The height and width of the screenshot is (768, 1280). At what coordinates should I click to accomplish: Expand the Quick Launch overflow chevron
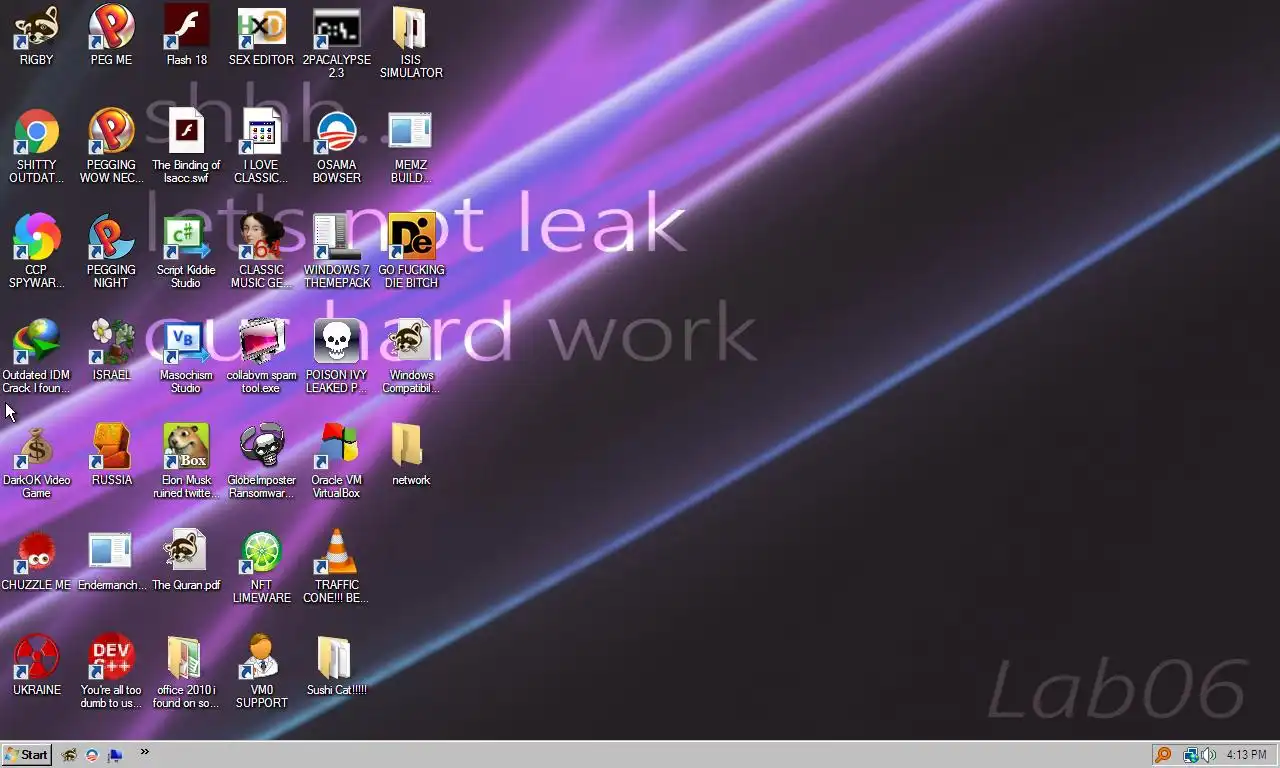click(x=145, y=752)
